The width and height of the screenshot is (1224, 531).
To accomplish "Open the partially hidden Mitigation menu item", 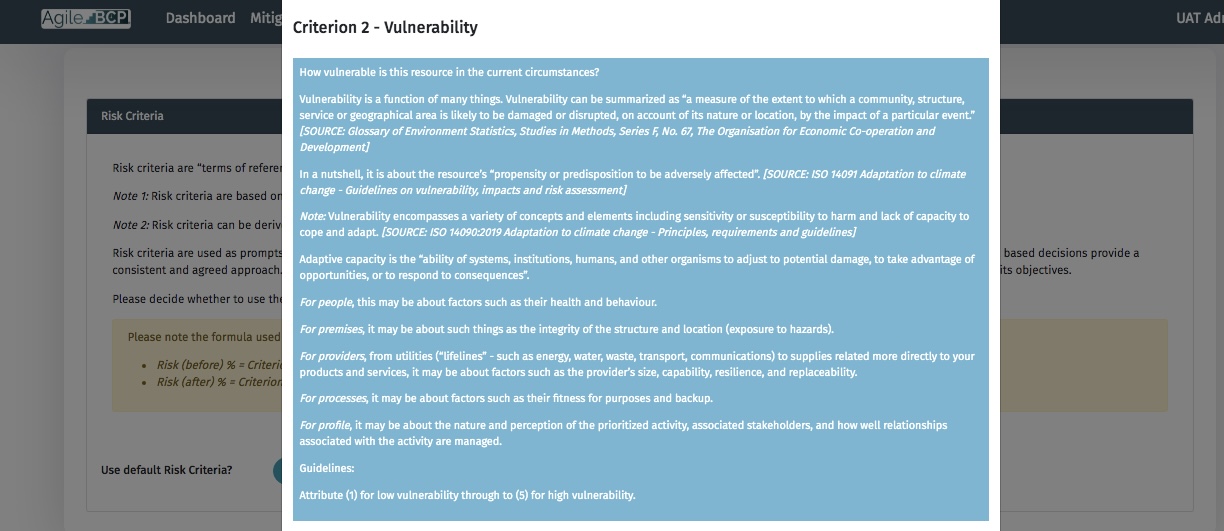I will pos(265,18).
